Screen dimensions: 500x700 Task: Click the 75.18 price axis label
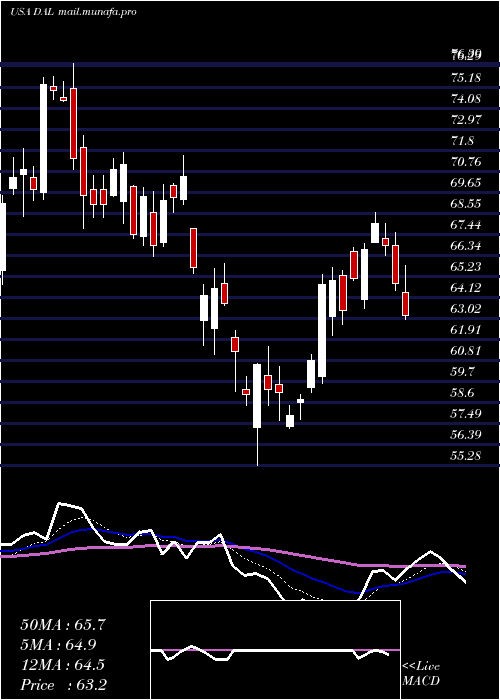tap(466, 78)
